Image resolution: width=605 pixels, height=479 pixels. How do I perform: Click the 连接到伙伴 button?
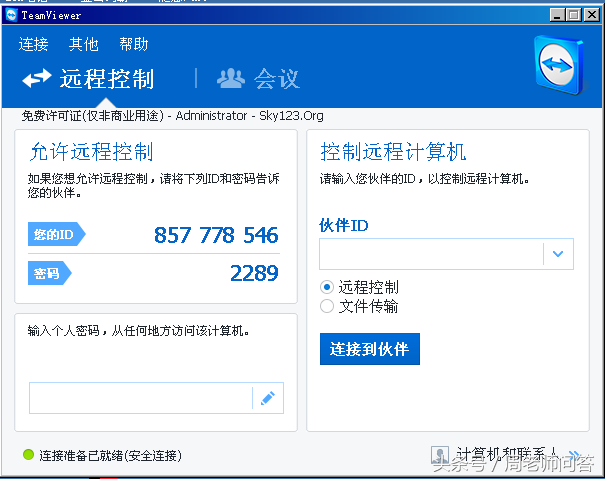pos(370,349)
